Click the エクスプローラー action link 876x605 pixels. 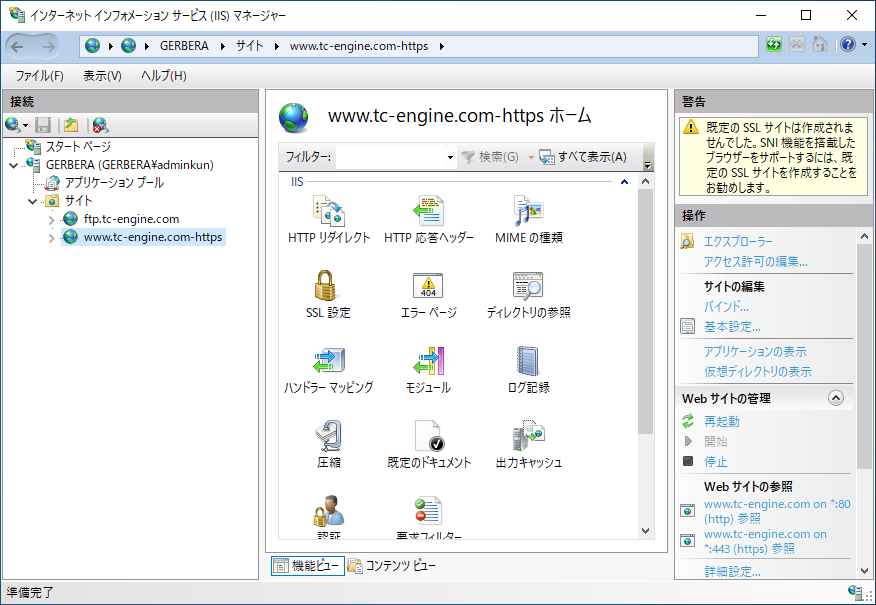[738, 241]
